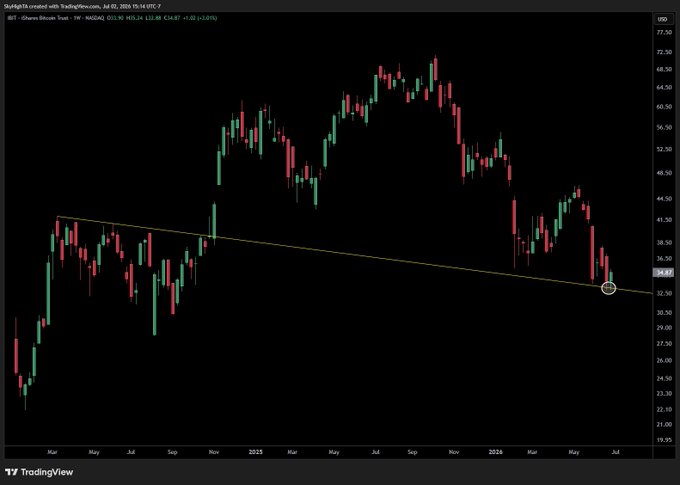Click the 68.50 price axis label
Screen dimensions: 680x485
click(664, 69)
